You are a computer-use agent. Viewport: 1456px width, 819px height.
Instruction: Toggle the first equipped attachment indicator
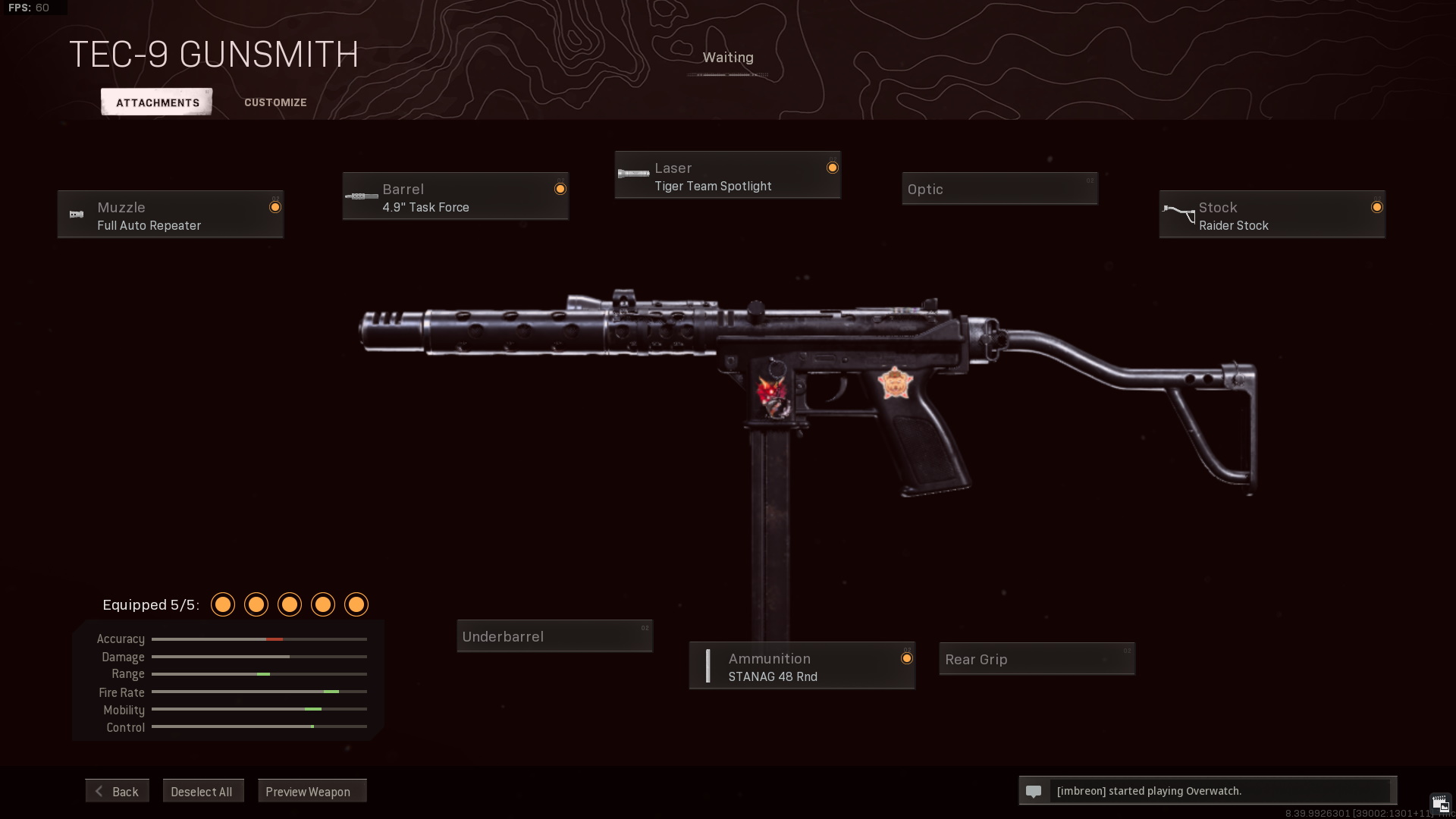223,604
